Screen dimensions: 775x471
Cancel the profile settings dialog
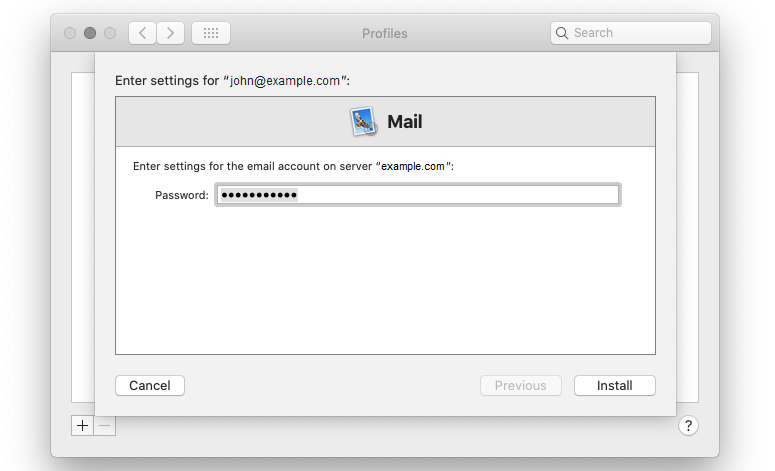(x=150, y=385)
